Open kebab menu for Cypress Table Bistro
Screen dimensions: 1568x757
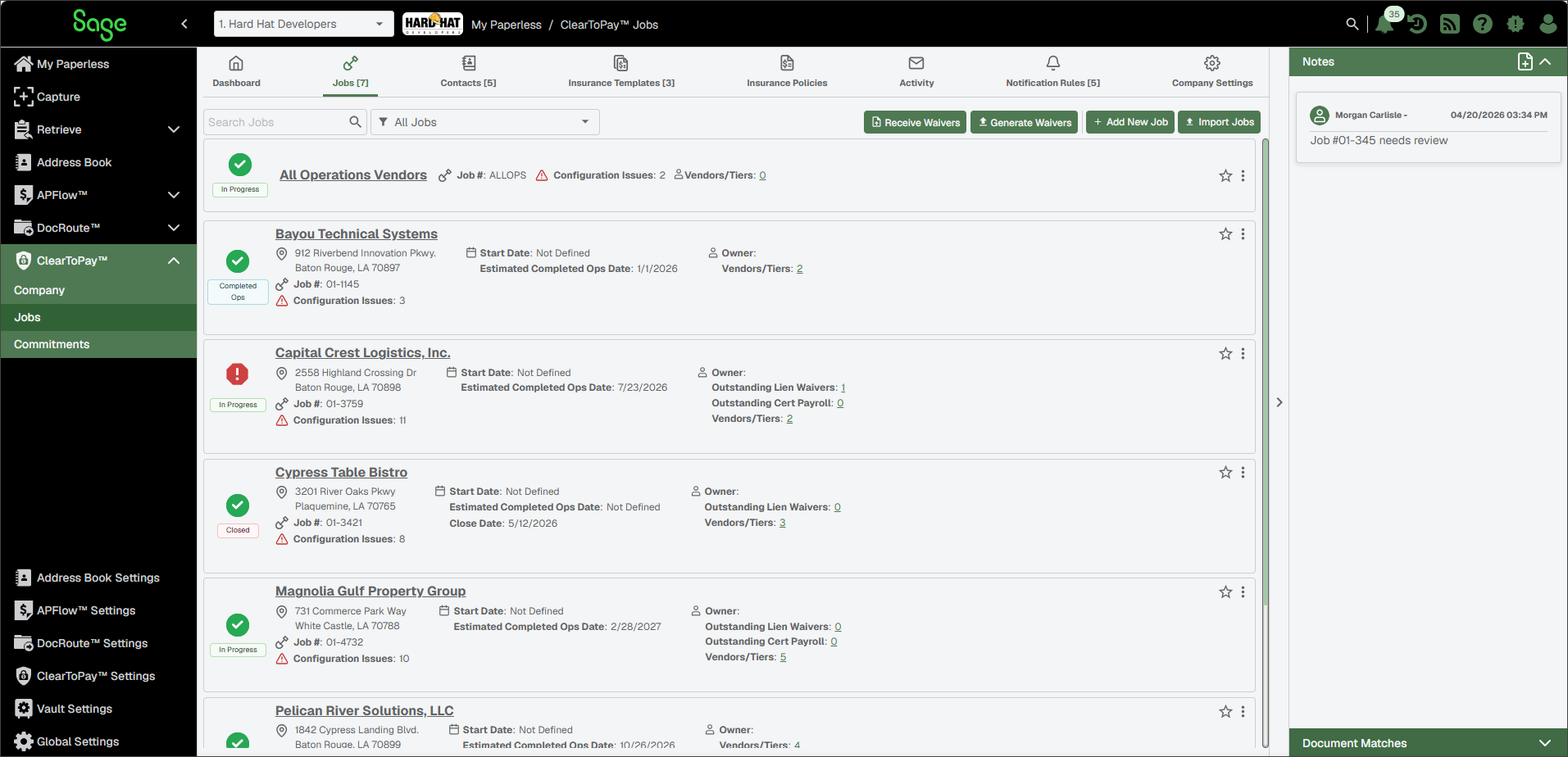pos(1243,473)
